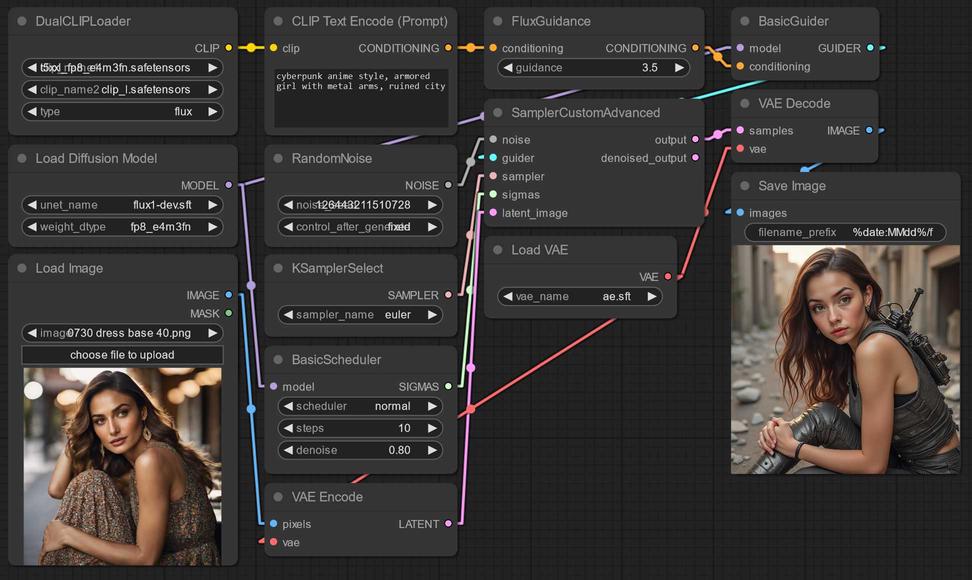Open the Load Image file name combo

[122, 333]
